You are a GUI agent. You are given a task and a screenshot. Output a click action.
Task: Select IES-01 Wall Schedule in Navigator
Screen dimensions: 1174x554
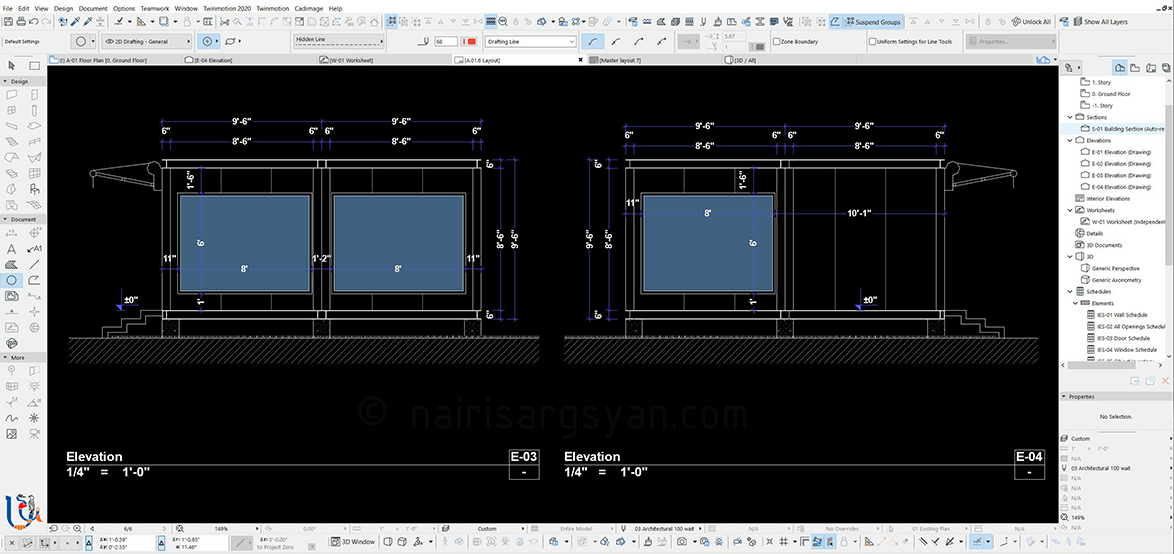click(x=1121, y=314)
